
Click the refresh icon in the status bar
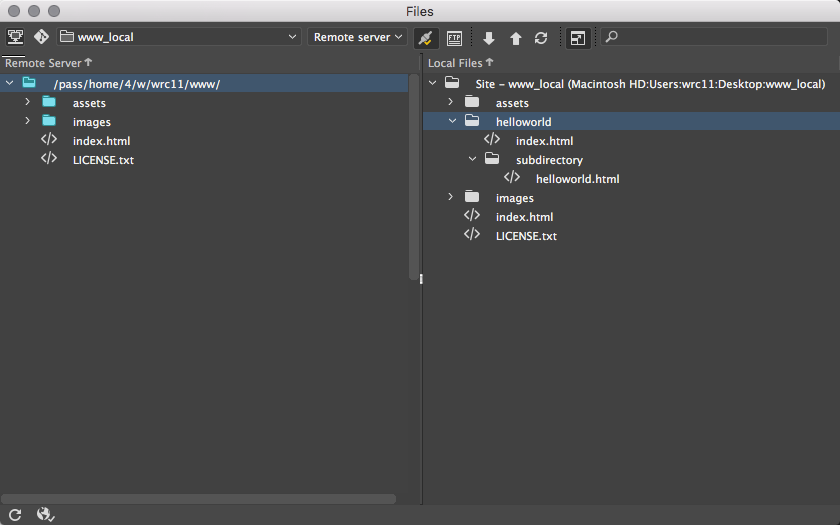click(15, 514)
